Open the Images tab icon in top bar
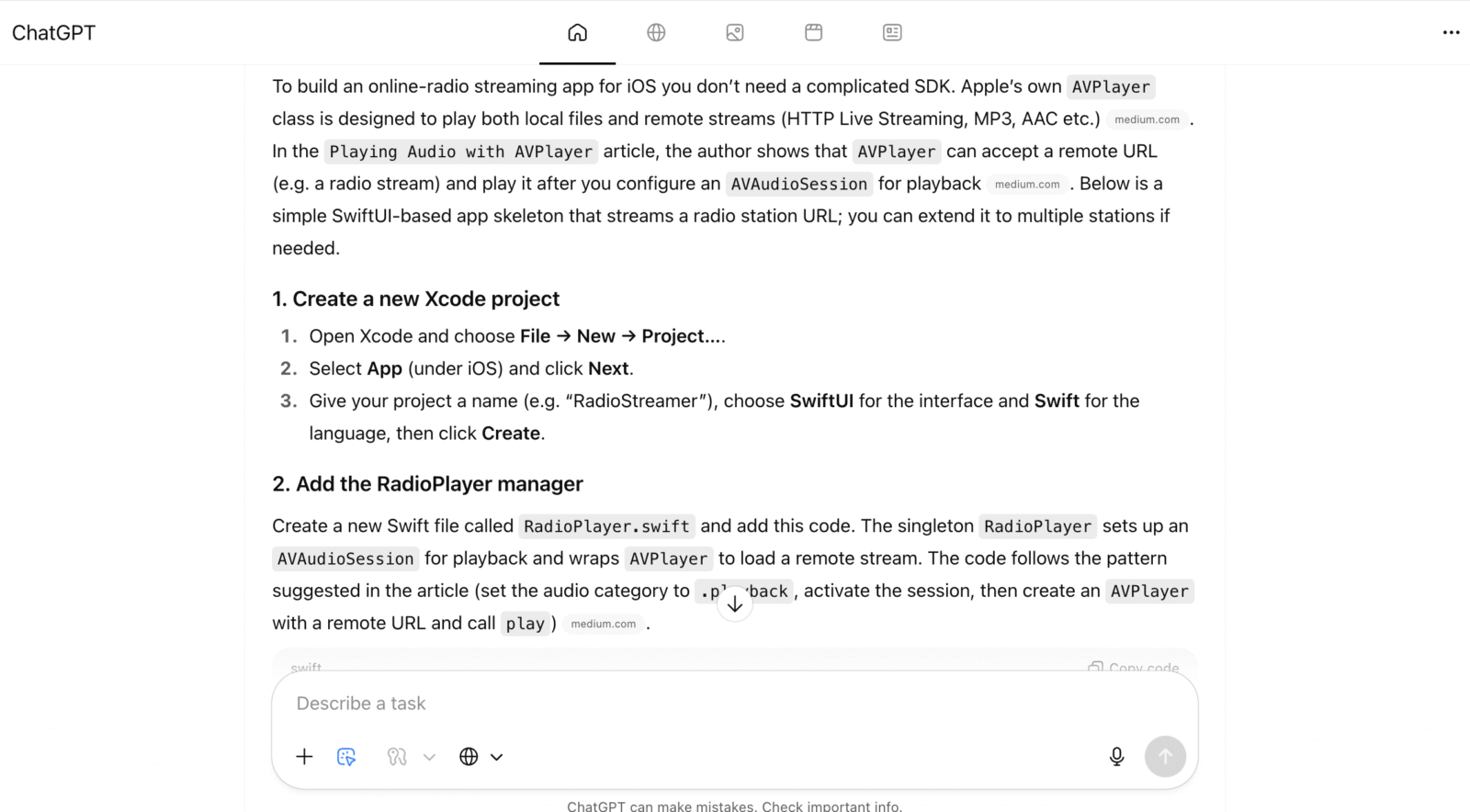The width and height of the screenshot is (1470, 812). (735, 32)
